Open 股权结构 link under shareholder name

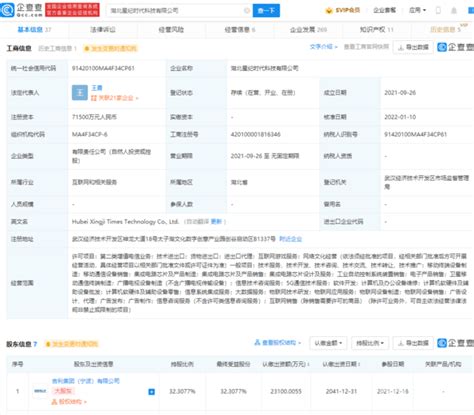[x=69, y=402]
